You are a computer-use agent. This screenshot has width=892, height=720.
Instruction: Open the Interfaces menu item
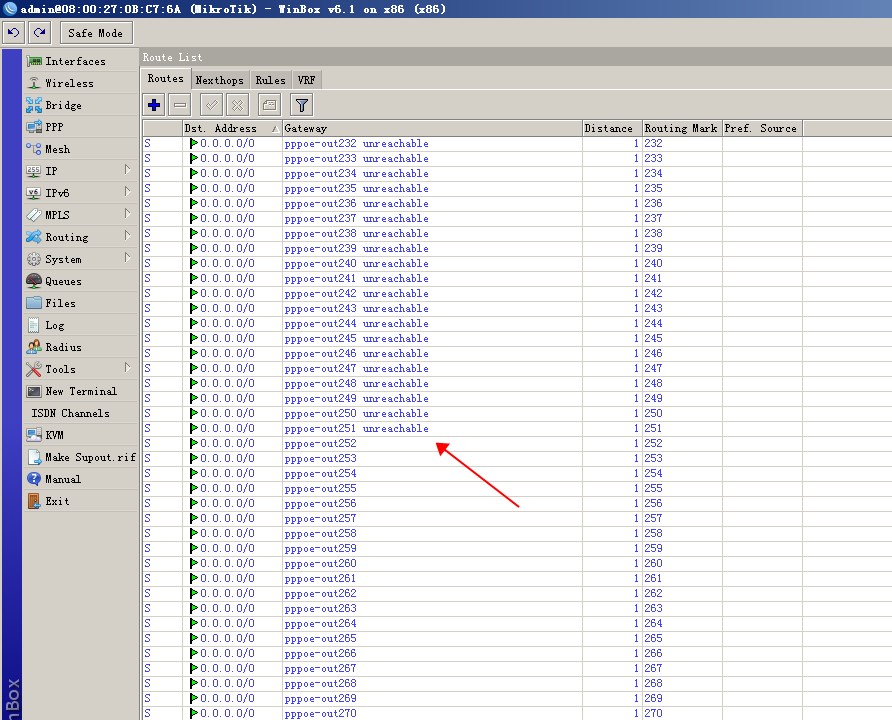(75, 61)
